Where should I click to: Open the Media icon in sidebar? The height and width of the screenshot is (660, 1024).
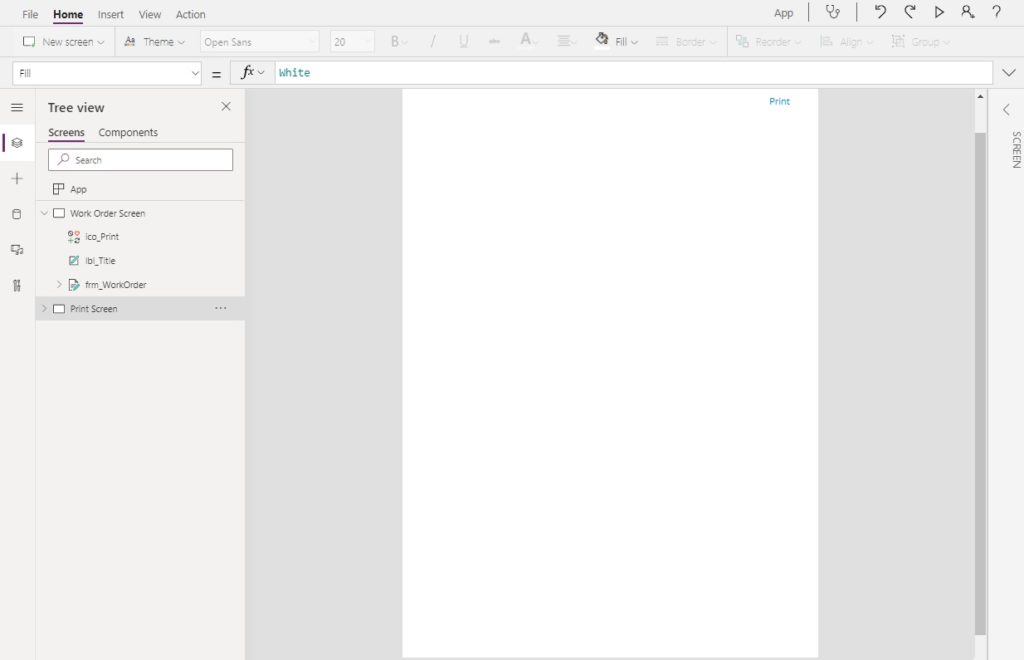coord(17,249)
